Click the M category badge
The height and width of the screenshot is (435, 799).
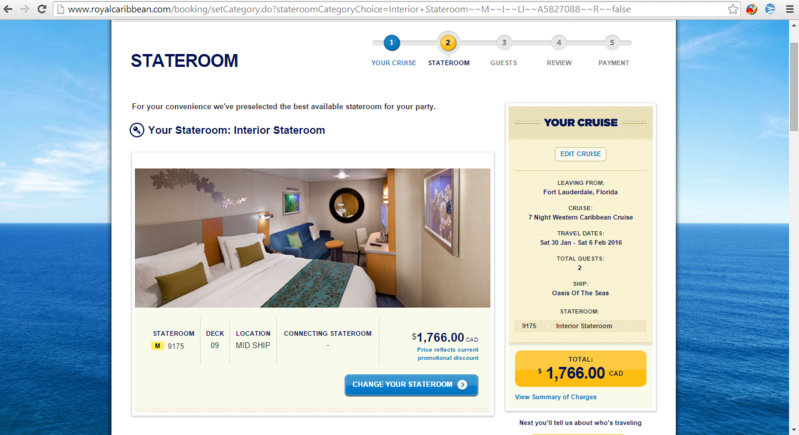[x=157, y=346]
